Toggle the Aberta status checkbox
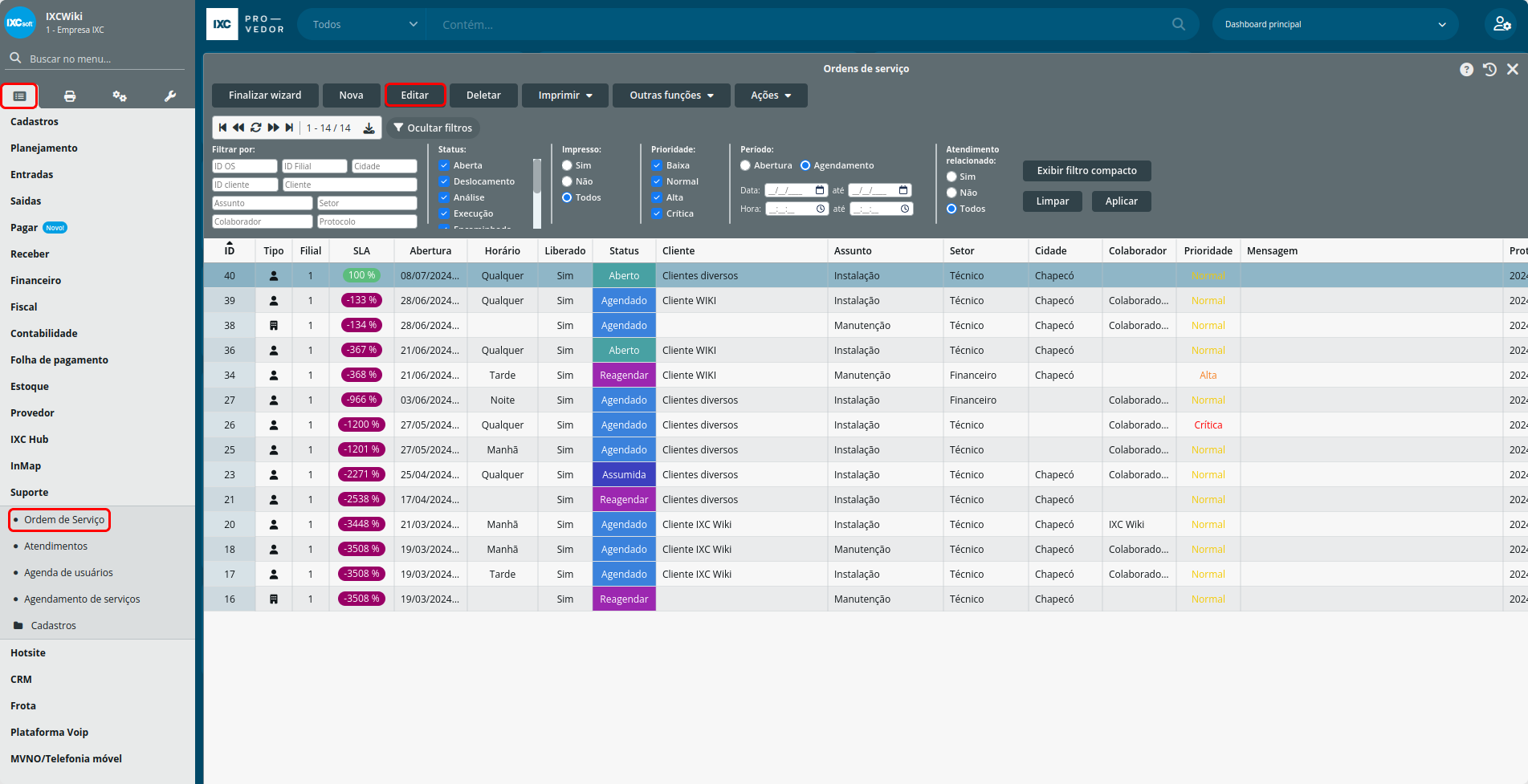Image resolution: width=1528 pixels, height=784 pixels. tap(443, 165)
